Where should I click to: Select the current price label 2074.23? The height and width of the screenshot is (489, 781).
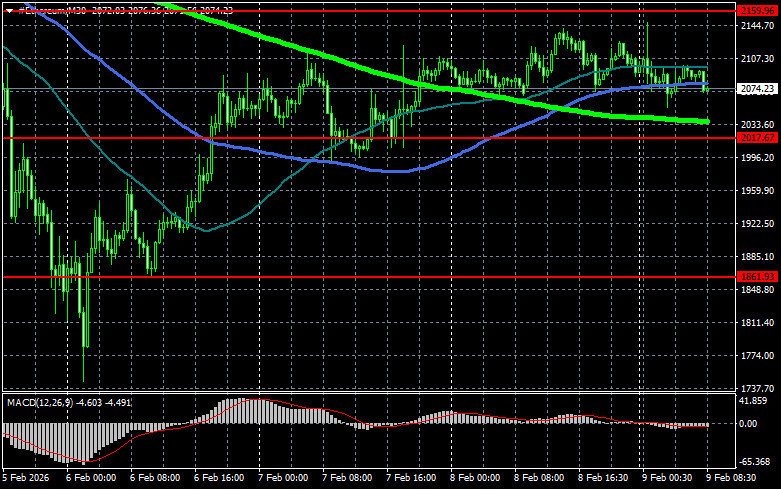(x=757, y=89)
